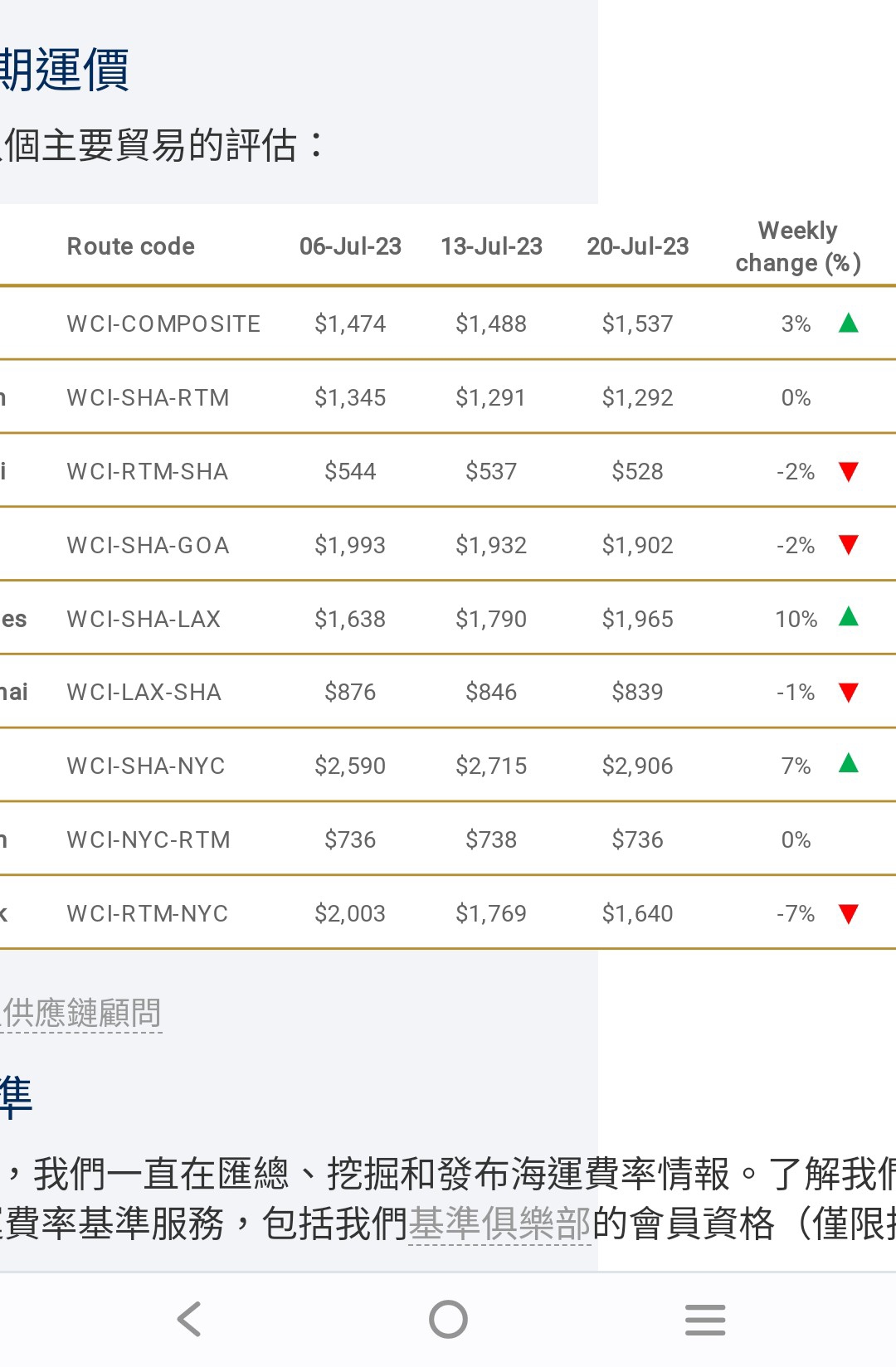Tap the Android home circle button
896x1367 pixels.
448,1319
